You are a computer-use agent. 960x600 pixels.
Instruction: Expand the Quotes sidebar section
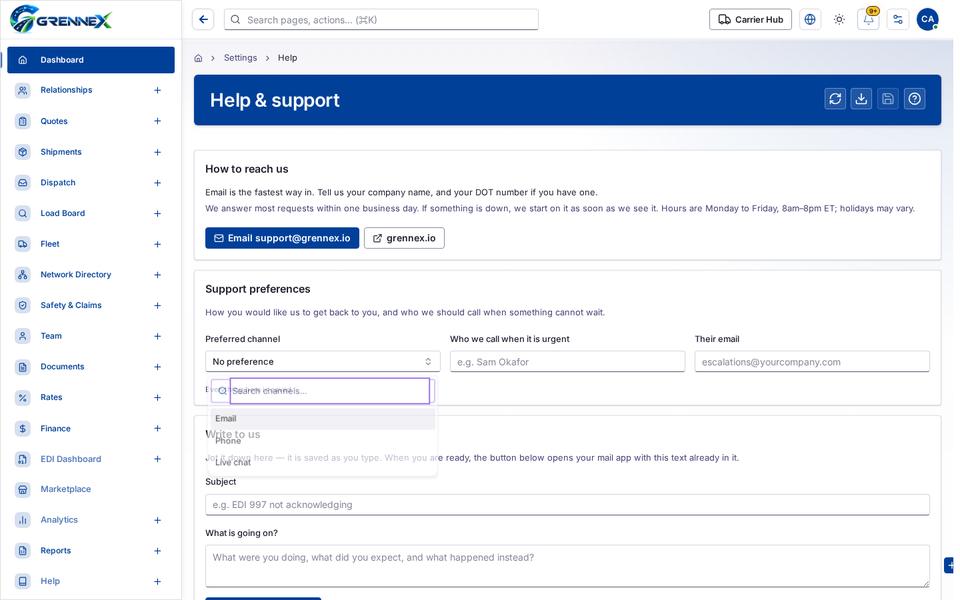[157, 121]
